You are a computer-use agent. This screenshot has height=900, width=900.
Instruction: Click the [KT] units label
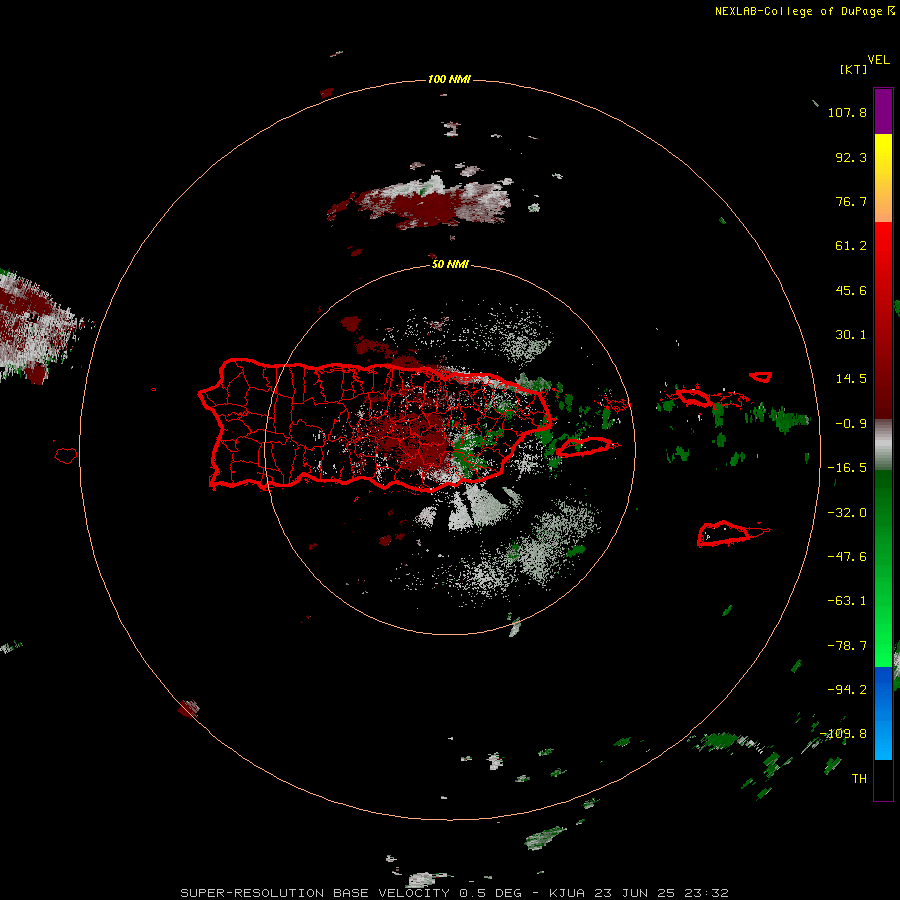[x=853, y=69]
